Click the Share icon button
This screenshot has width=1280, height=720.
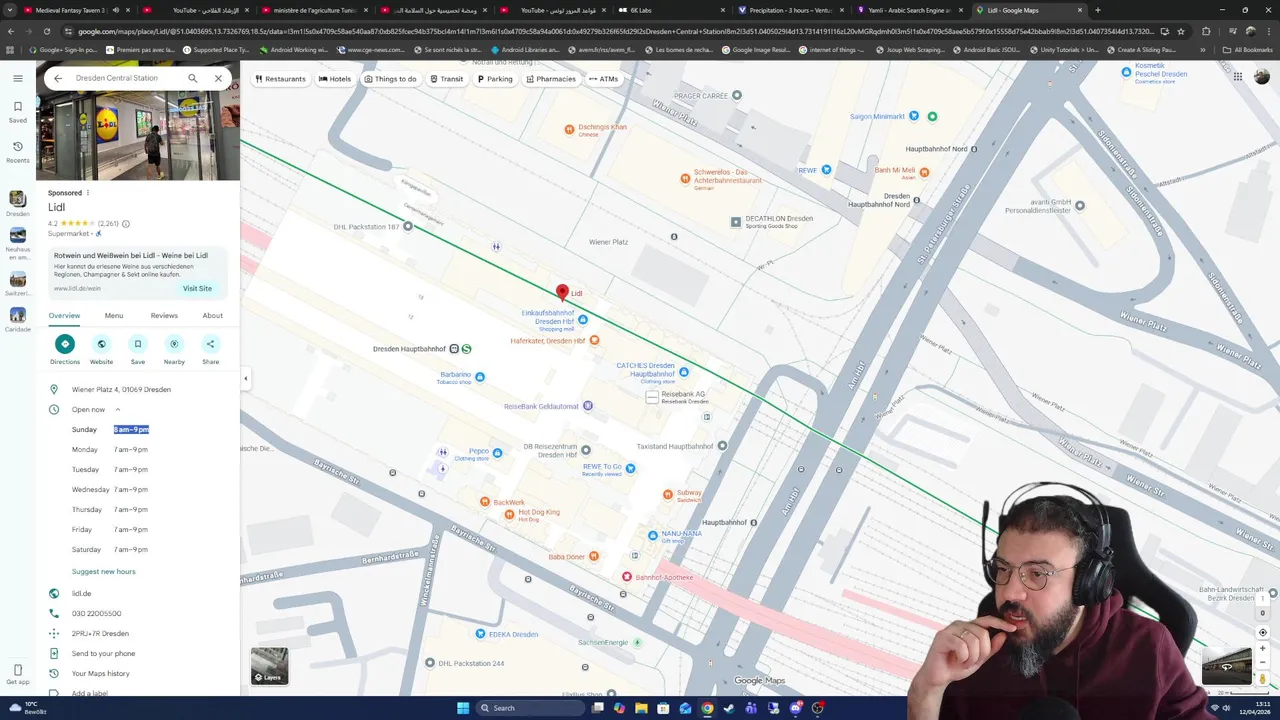coord(210,344)
